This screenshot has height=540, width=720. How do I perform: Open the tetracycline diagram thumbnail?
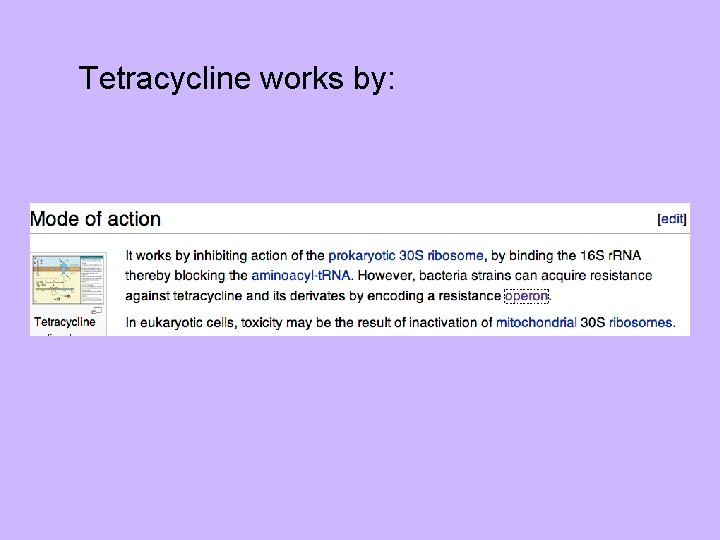(x=68, y=280)
